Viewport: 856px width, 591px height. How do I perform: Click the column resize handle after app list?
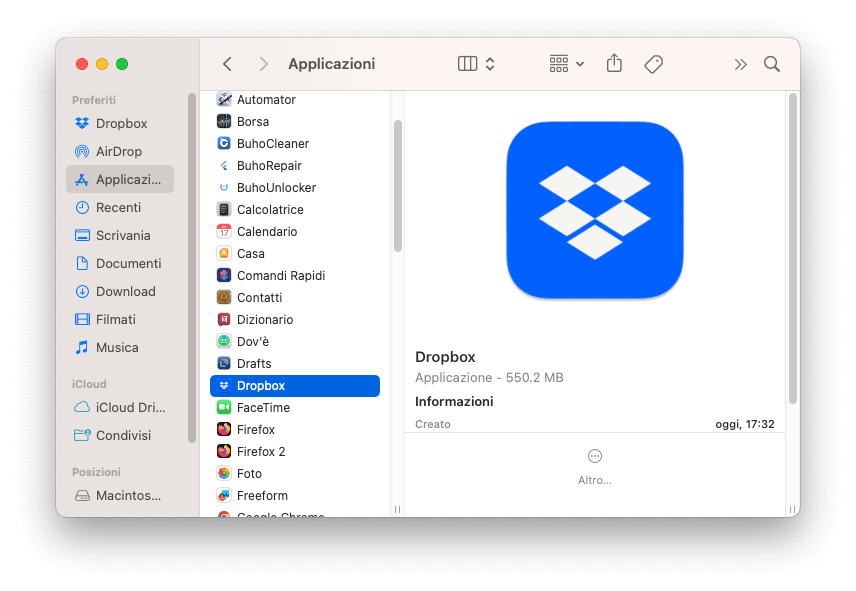point(397,509)
